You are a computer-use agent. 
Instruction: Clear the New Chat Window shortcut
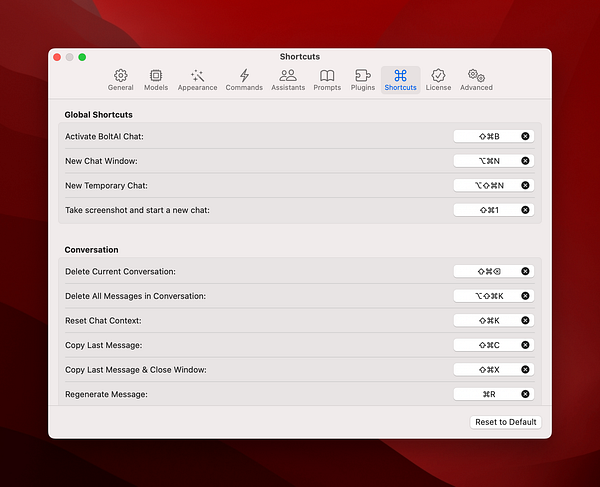click(x=525, y=161)
